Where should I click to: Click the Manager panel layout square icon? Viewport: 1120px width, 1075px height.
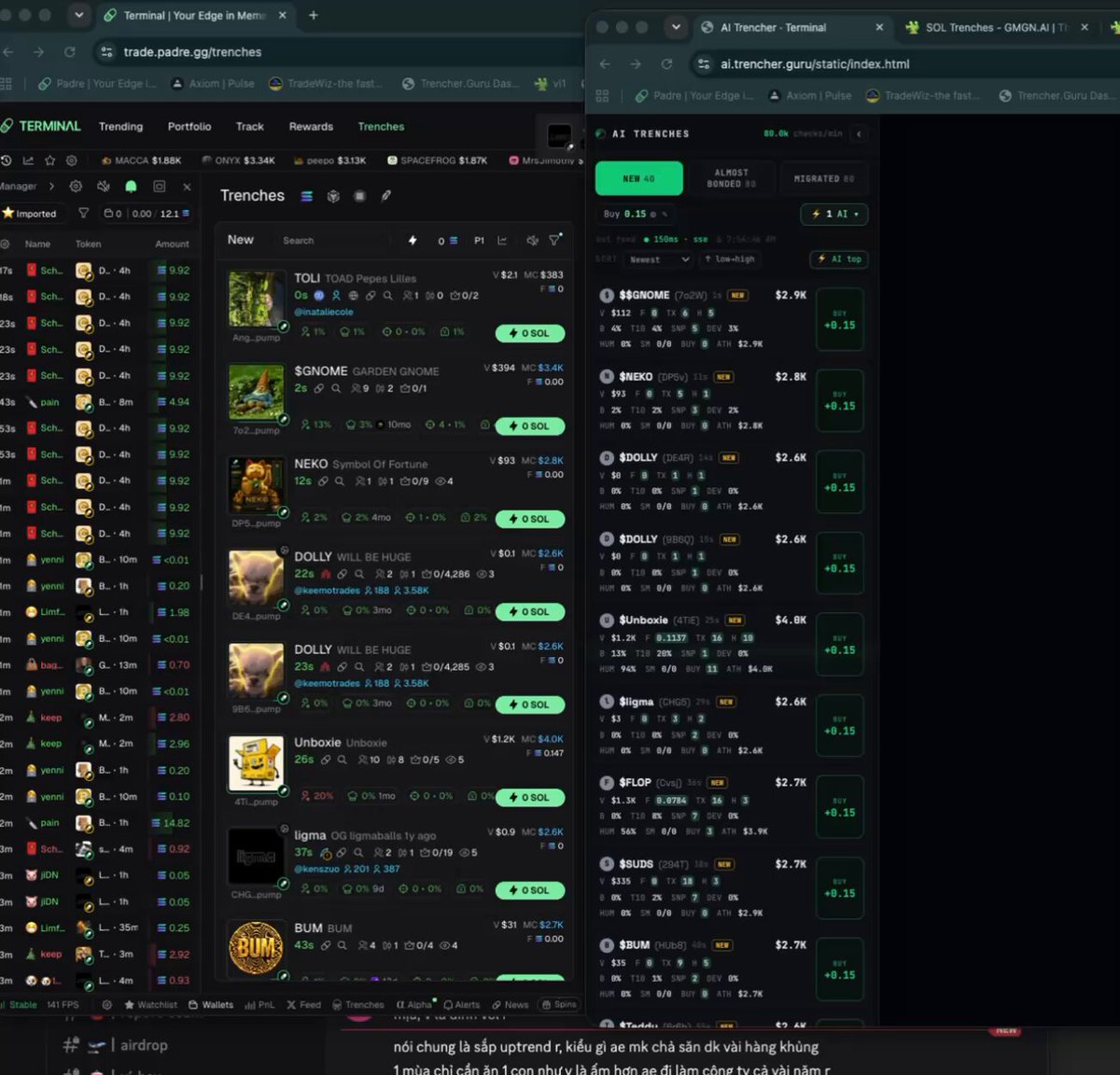[x=159, y=187]
